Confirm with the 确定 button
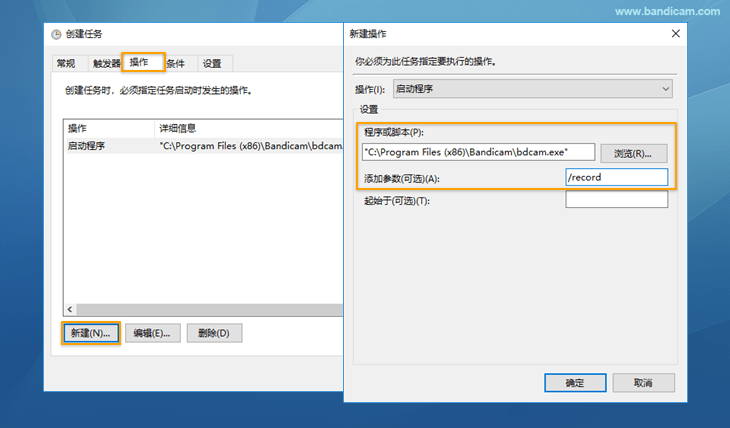Screen dimensions: 730x428 click(575, 383)
